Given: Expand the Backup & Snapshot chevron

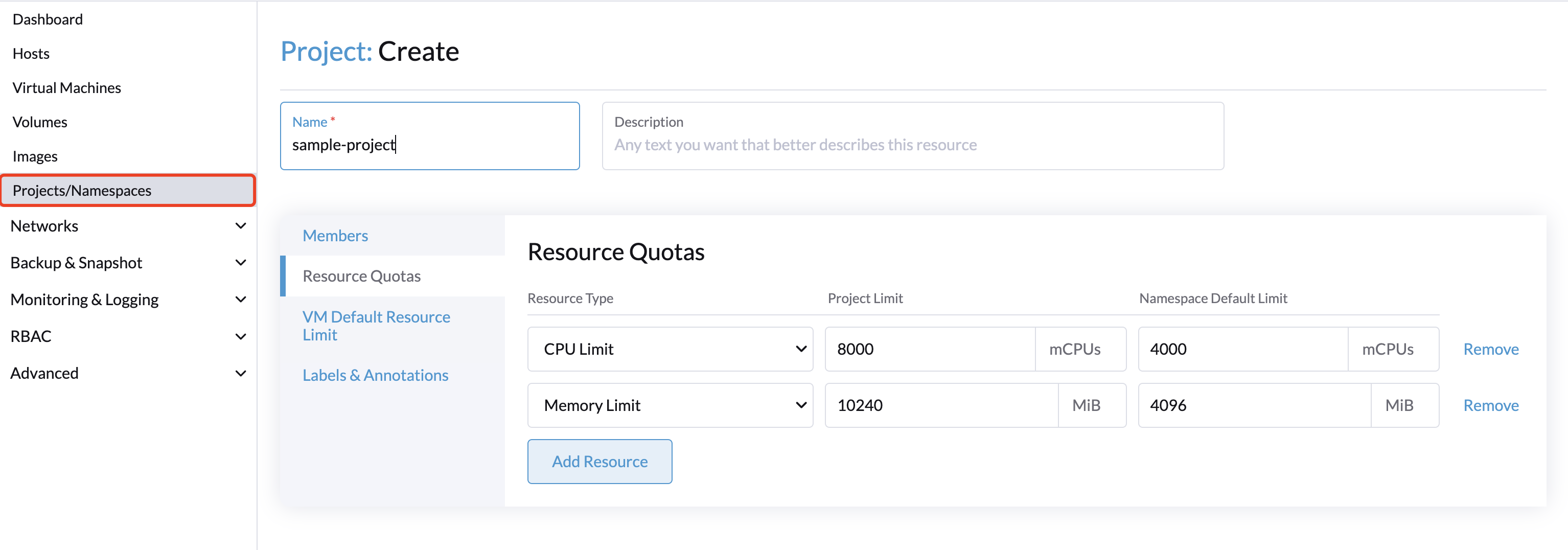Looking at the screenshot, I should (240, 263).
